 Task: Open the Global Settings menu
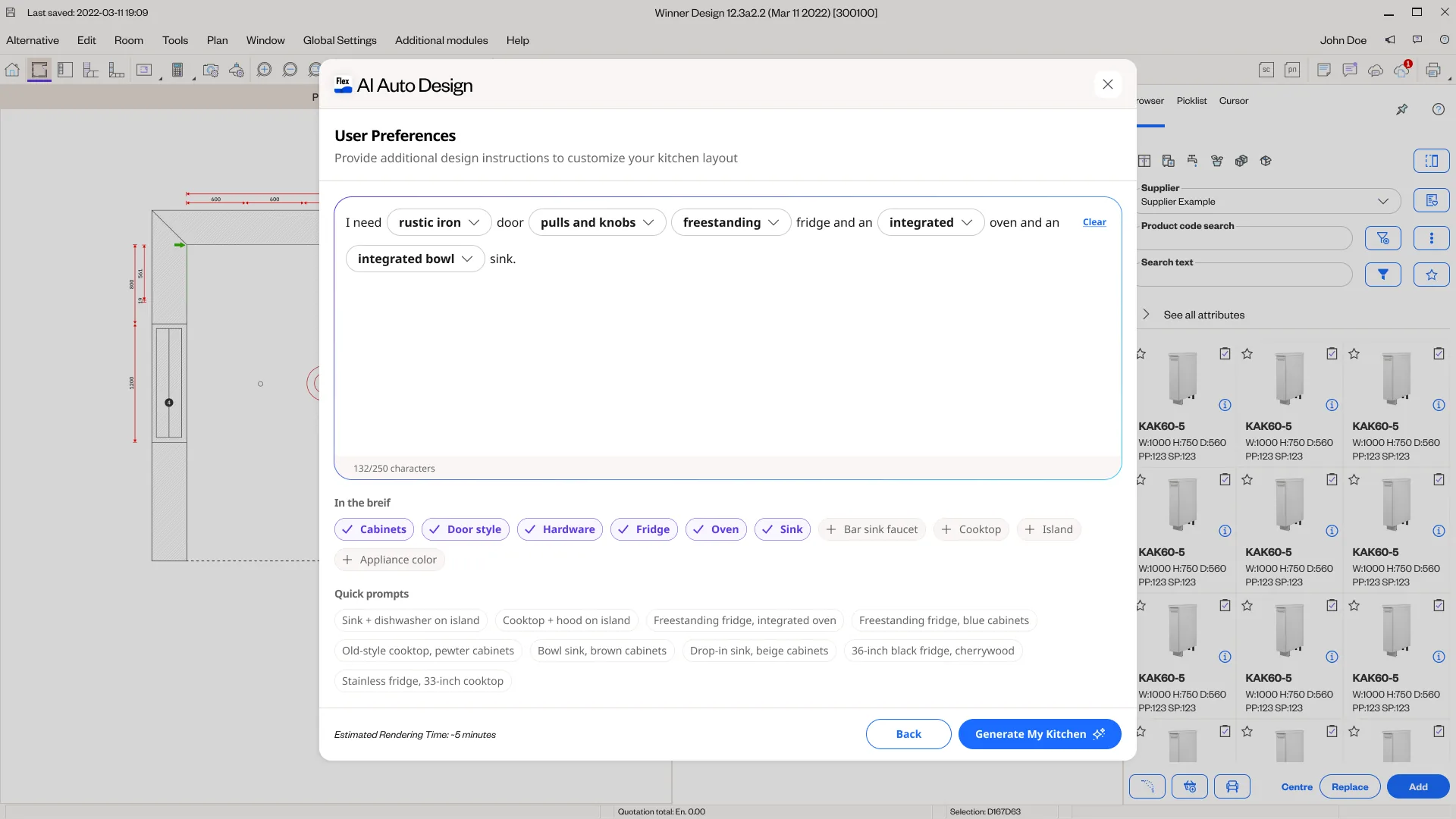pyautogui.click(x=340, y=40)
